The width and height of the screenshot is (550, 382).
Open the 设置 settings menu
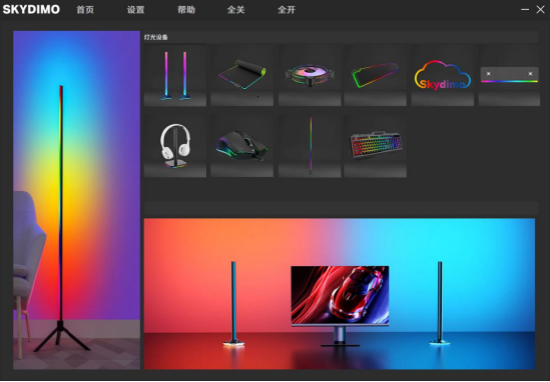(x=136, y=10)
